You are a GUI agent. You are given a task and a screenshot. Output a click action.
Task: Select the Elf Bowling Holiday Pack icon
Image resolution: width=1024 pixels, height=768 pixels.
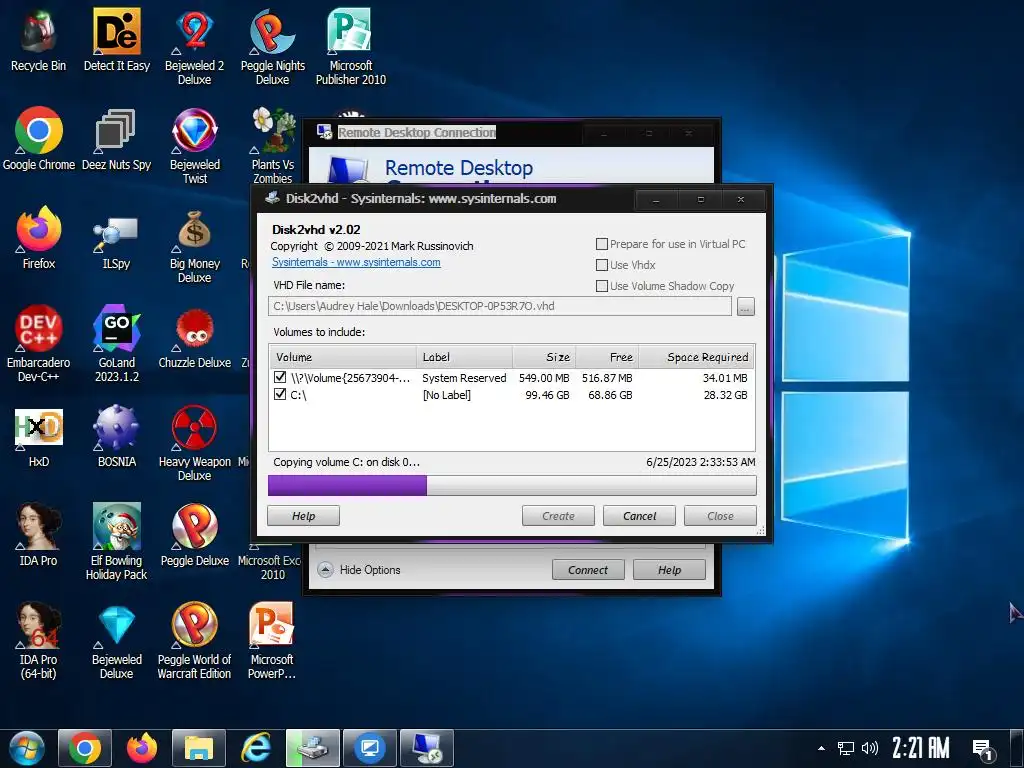pyautogui.click(x=116, y=541)
